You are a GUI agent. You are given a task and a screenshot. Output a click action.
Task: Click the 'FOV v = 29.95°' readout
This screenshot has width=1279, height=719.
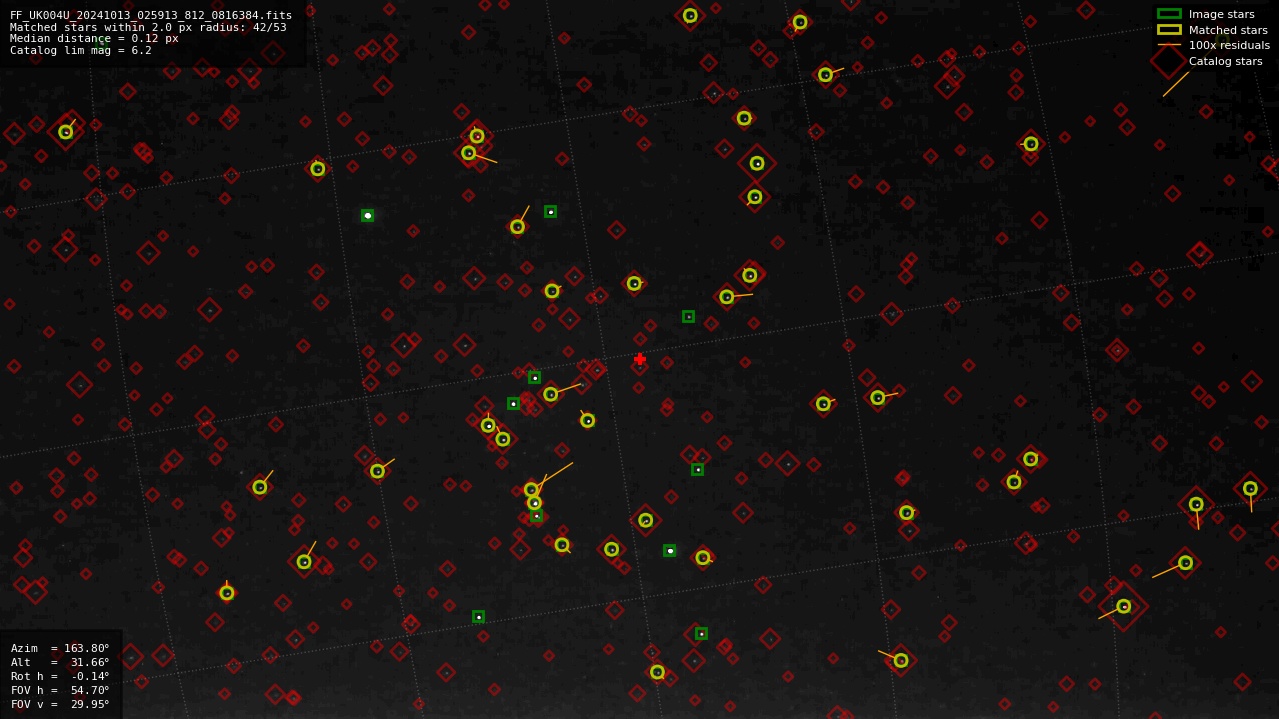[60, 704]
